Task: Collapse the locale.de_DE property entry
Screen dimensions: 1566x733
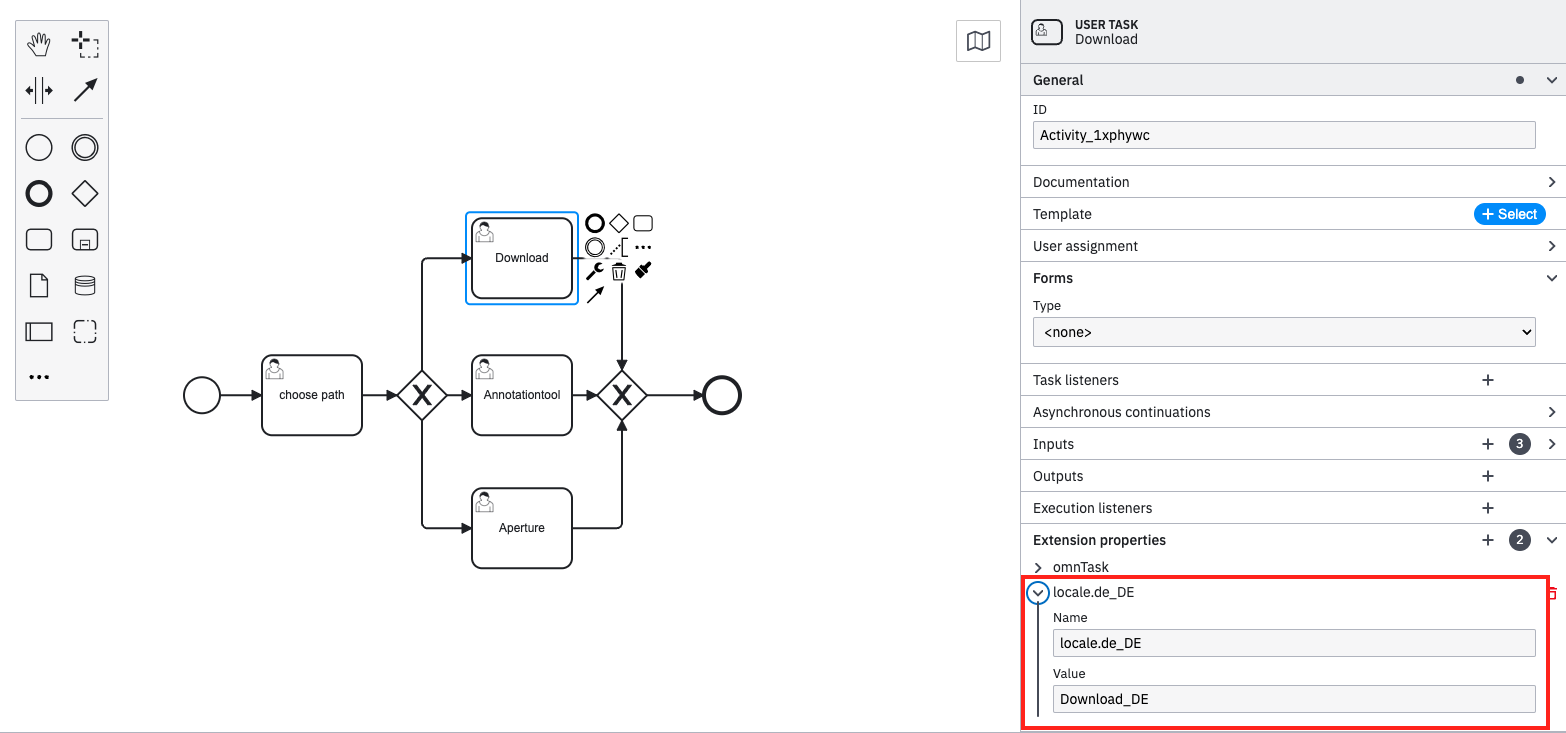Action: click(1037, 592)
